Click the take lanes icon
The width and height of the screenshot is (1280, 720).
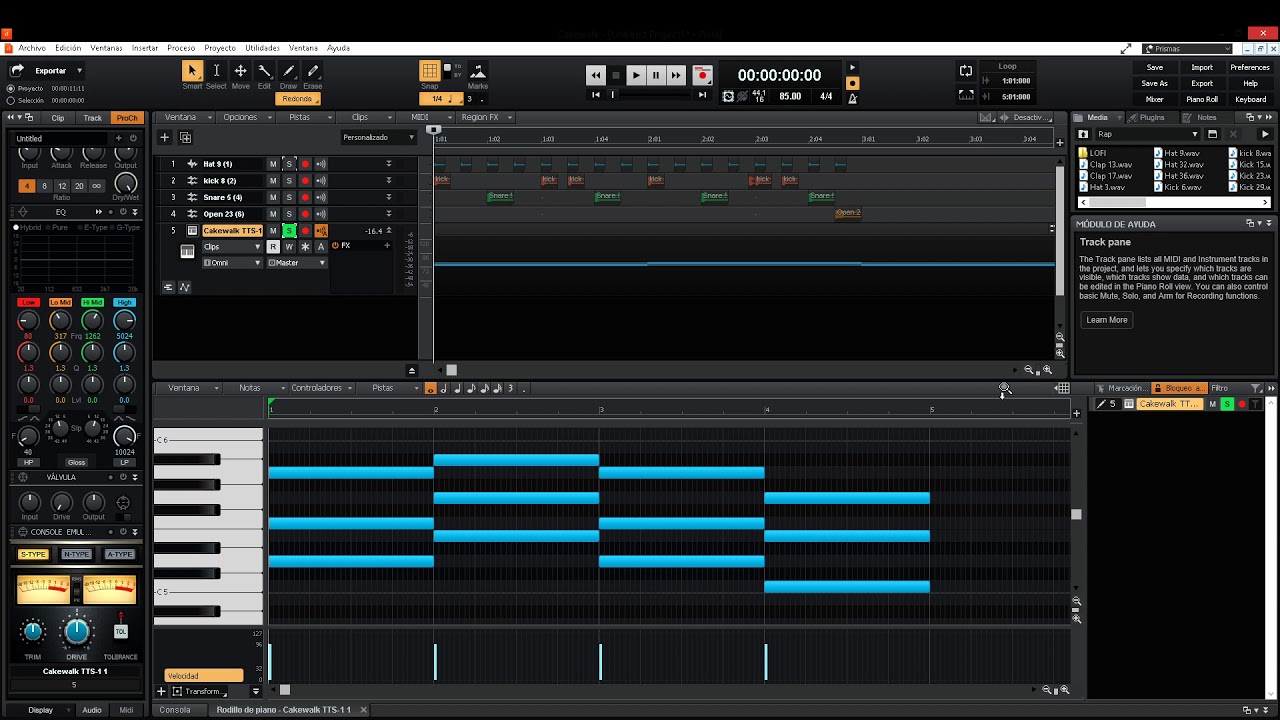[168, 287]
